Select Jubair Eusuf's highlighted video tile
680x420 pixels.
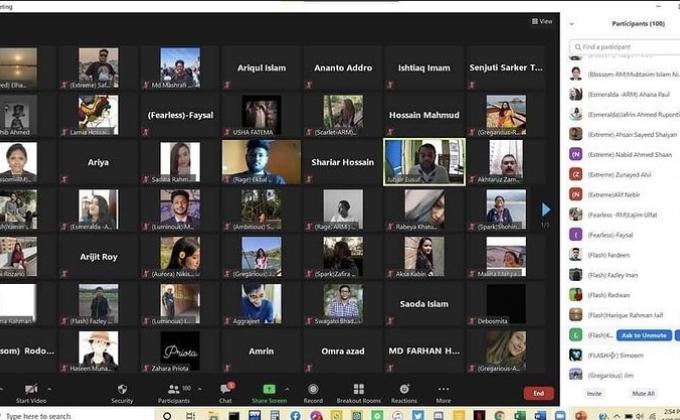(x=424, y=161)
